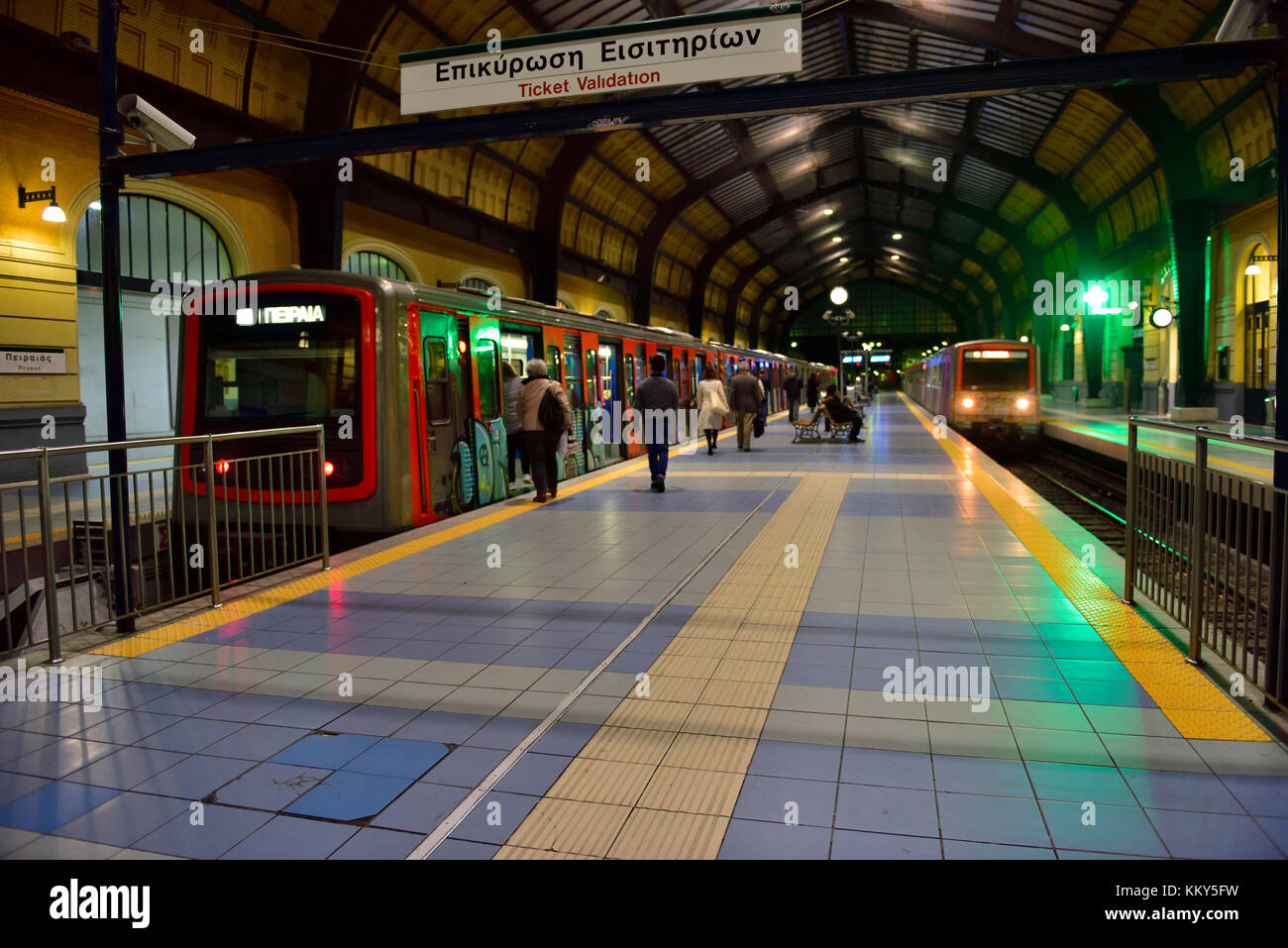Click the security camera on the pole
Screen dimensions: 1288x948
(155, 122)
